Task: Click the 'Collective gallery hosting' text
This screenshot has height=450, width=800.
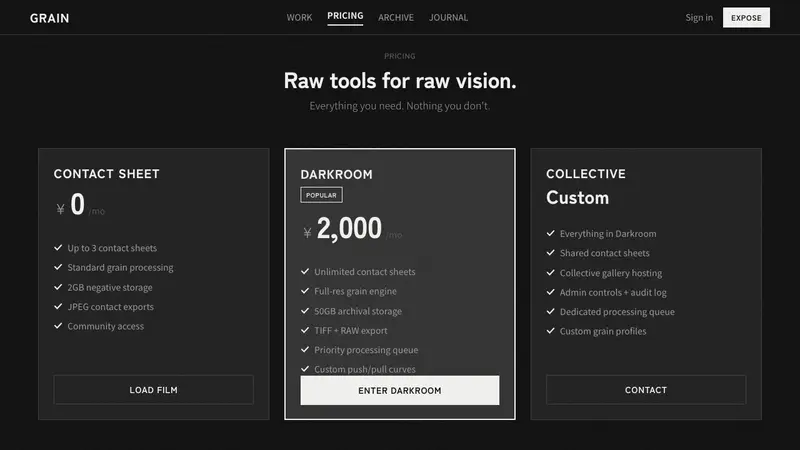Action: (611, 273)
